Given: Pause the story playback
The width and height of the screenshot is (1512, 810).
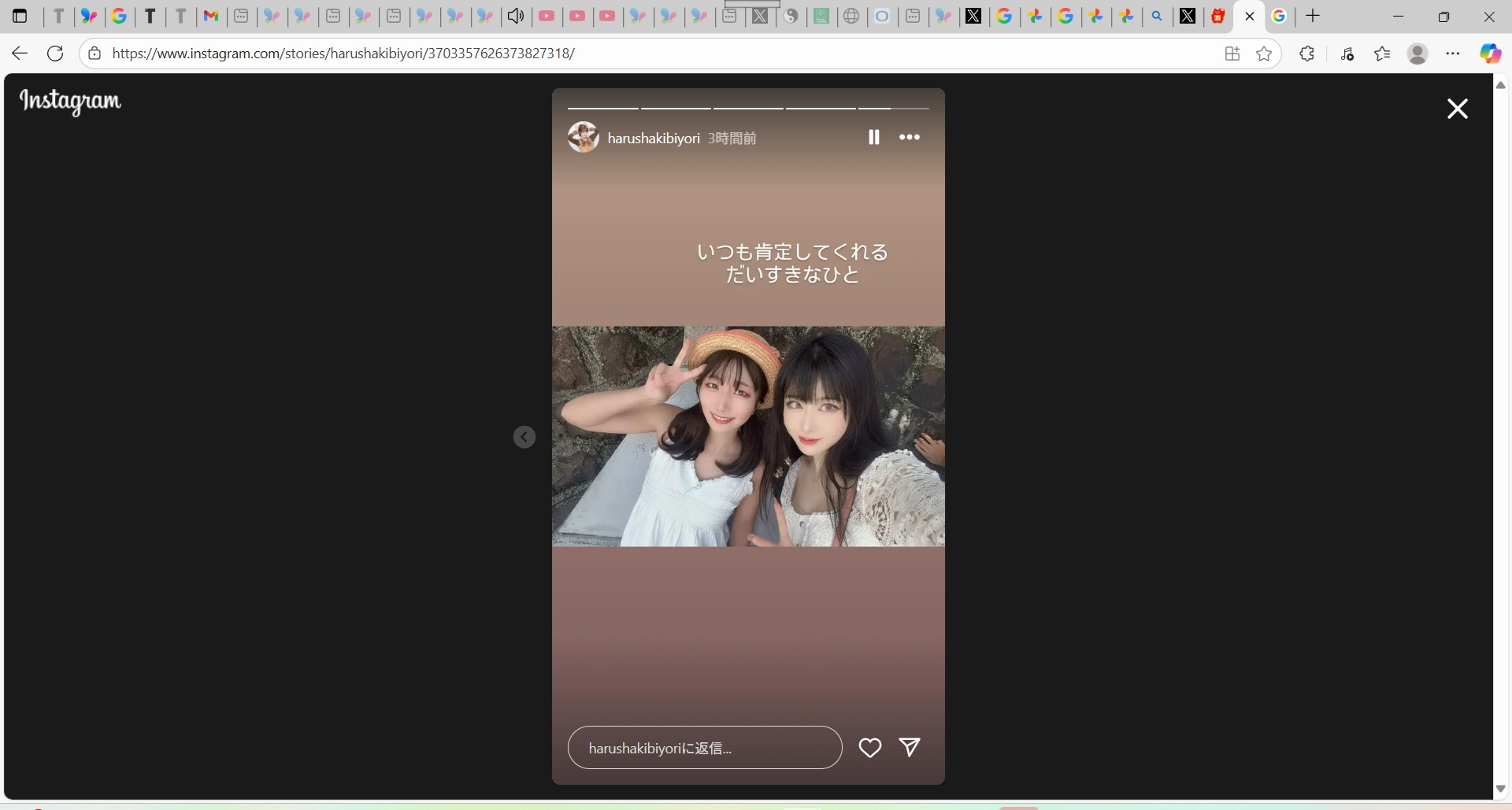Looking at the screenshot, I should click(874, 137).
